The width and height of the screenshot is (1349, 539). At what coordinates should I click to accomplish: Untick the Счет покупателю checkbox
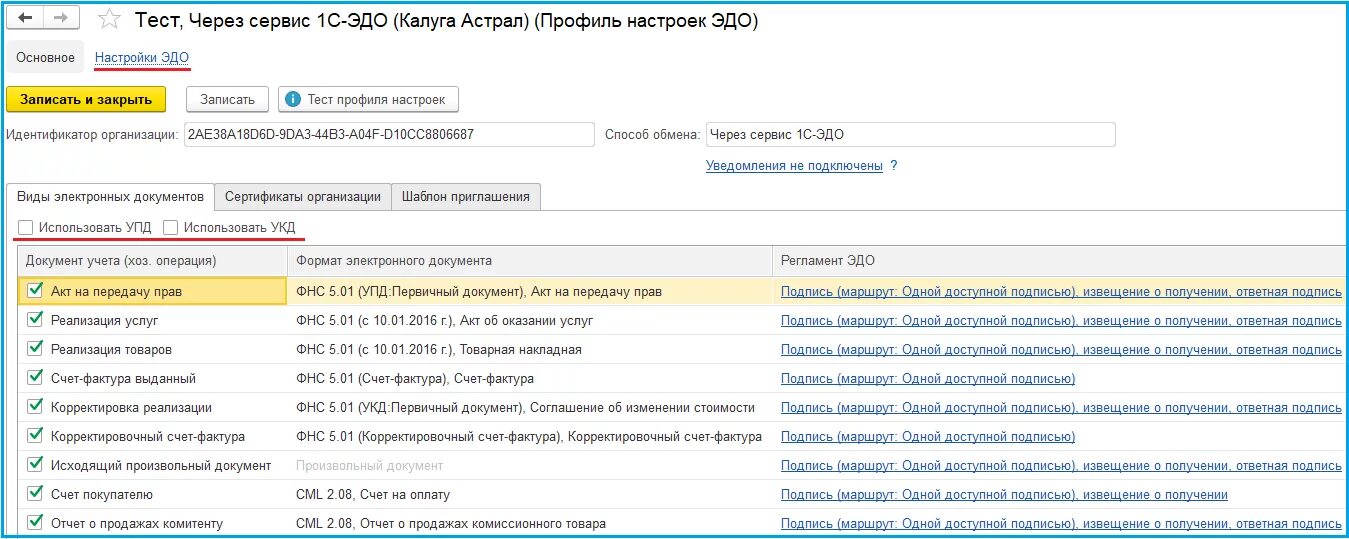click(35, 494)
